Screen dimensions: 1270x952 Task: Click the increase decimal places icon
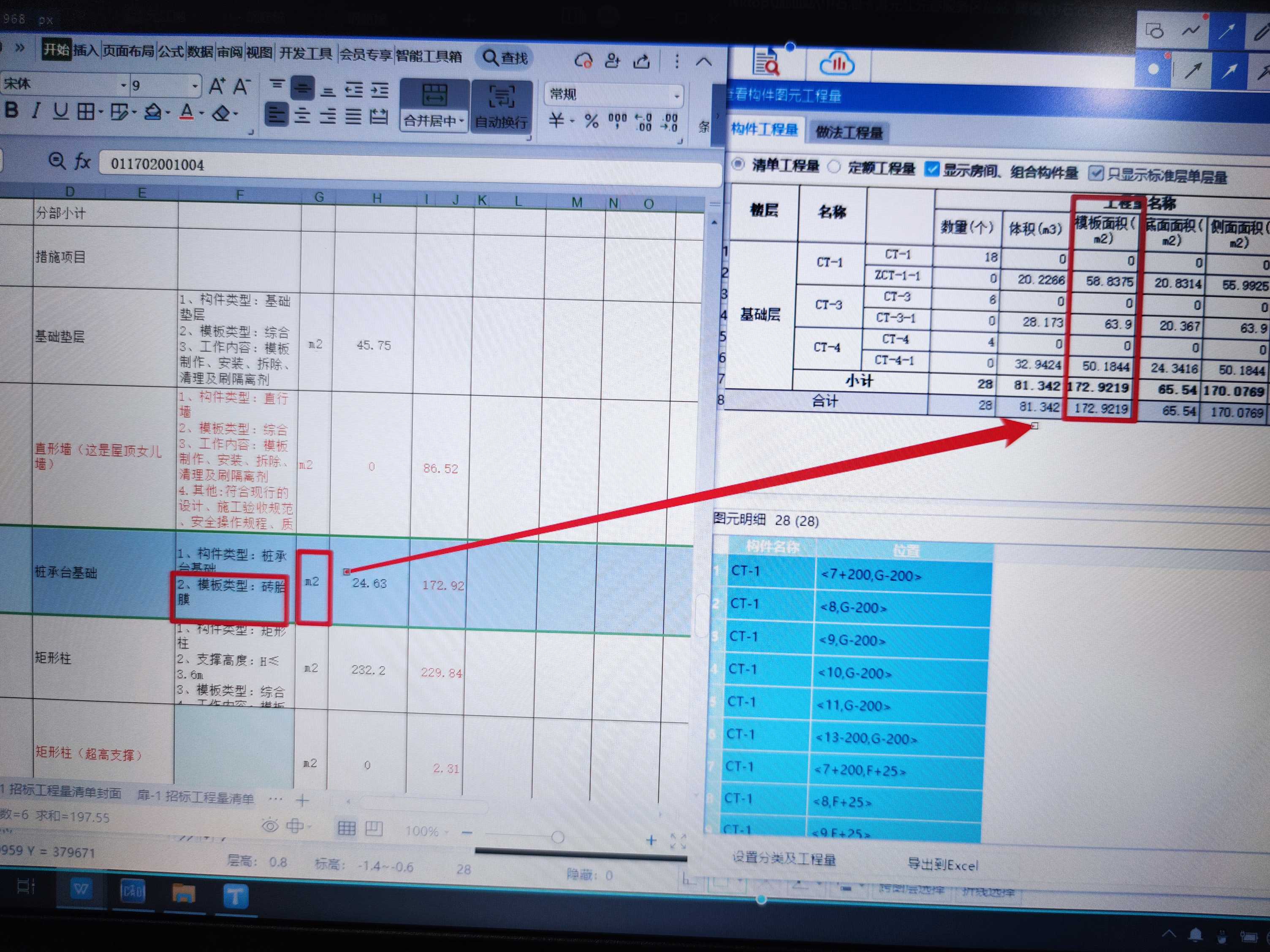(643, 122)
